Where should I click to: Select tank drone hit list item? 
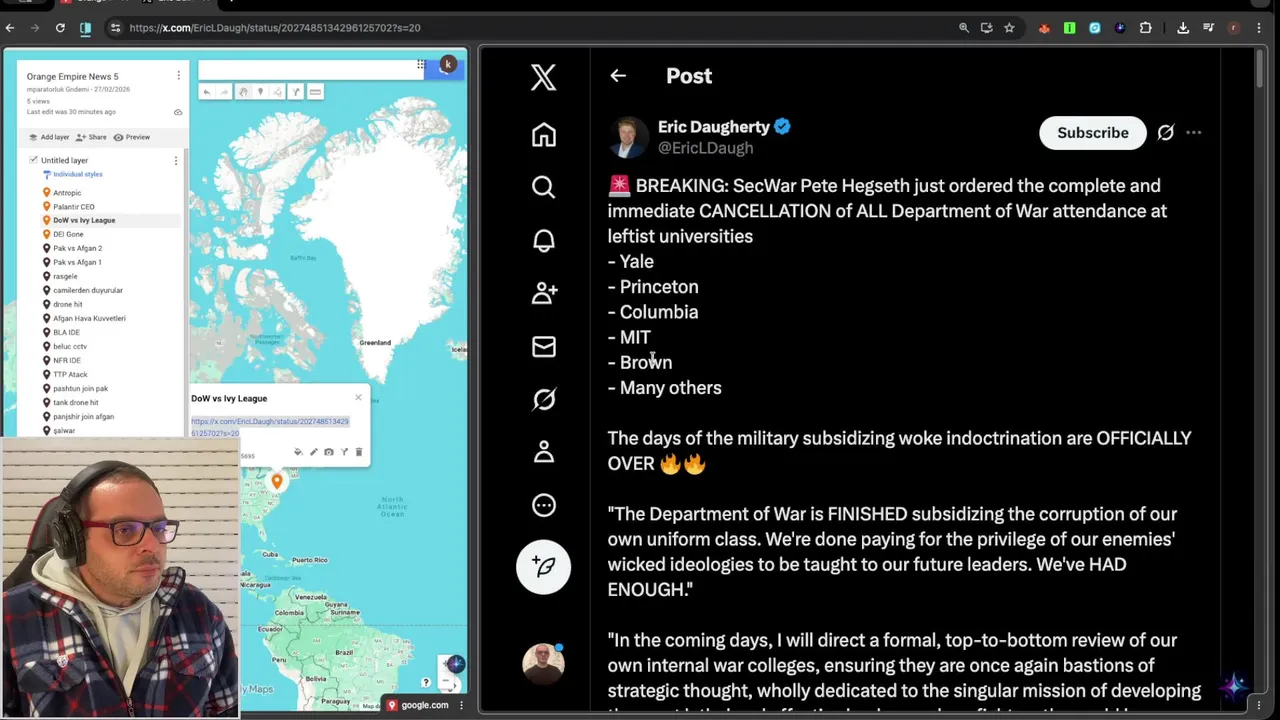tap(76, 402)
